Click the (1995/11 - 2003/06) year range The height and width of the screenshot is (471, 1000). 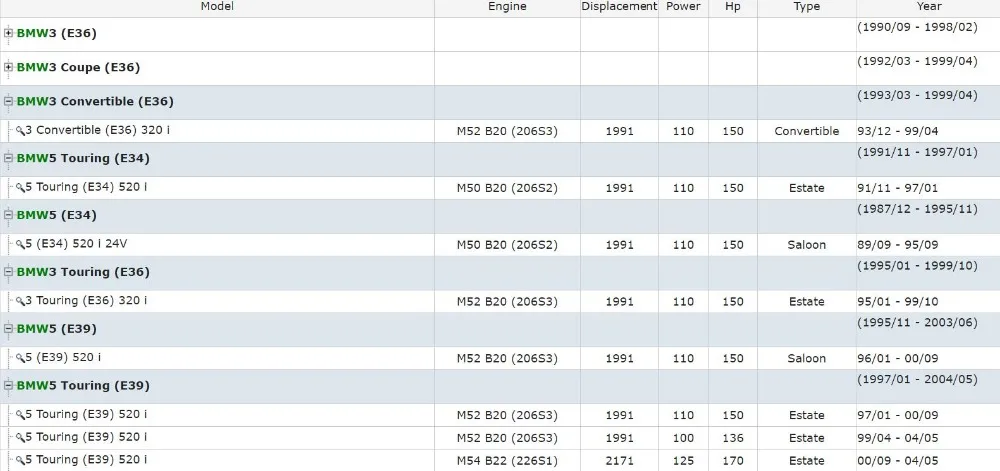(918, 322)
